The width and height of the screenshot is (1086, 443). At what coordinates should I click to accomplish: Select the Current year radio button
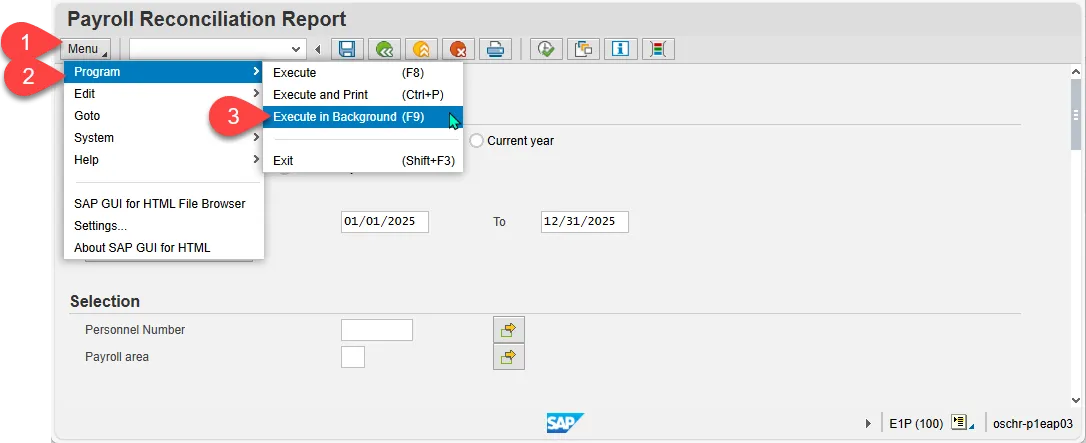[x=477, y=141]
